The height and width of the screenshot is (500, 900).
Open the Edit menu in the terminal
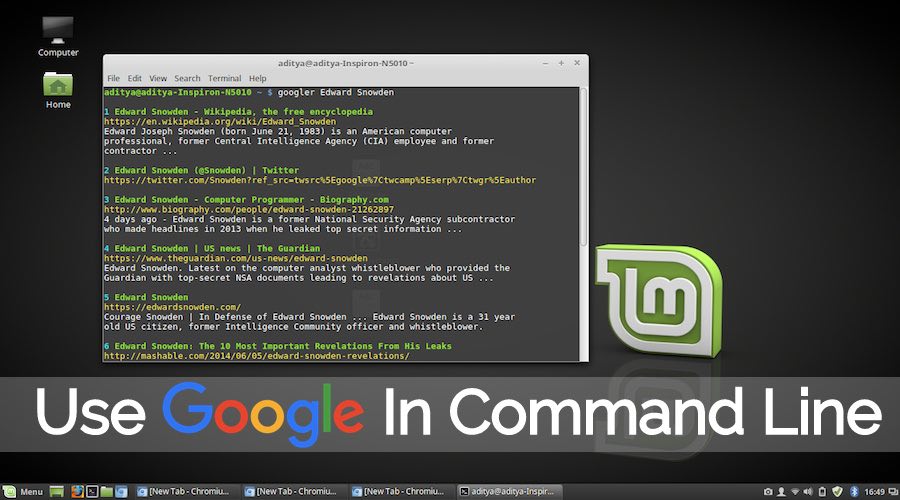[x=134, y=78]
